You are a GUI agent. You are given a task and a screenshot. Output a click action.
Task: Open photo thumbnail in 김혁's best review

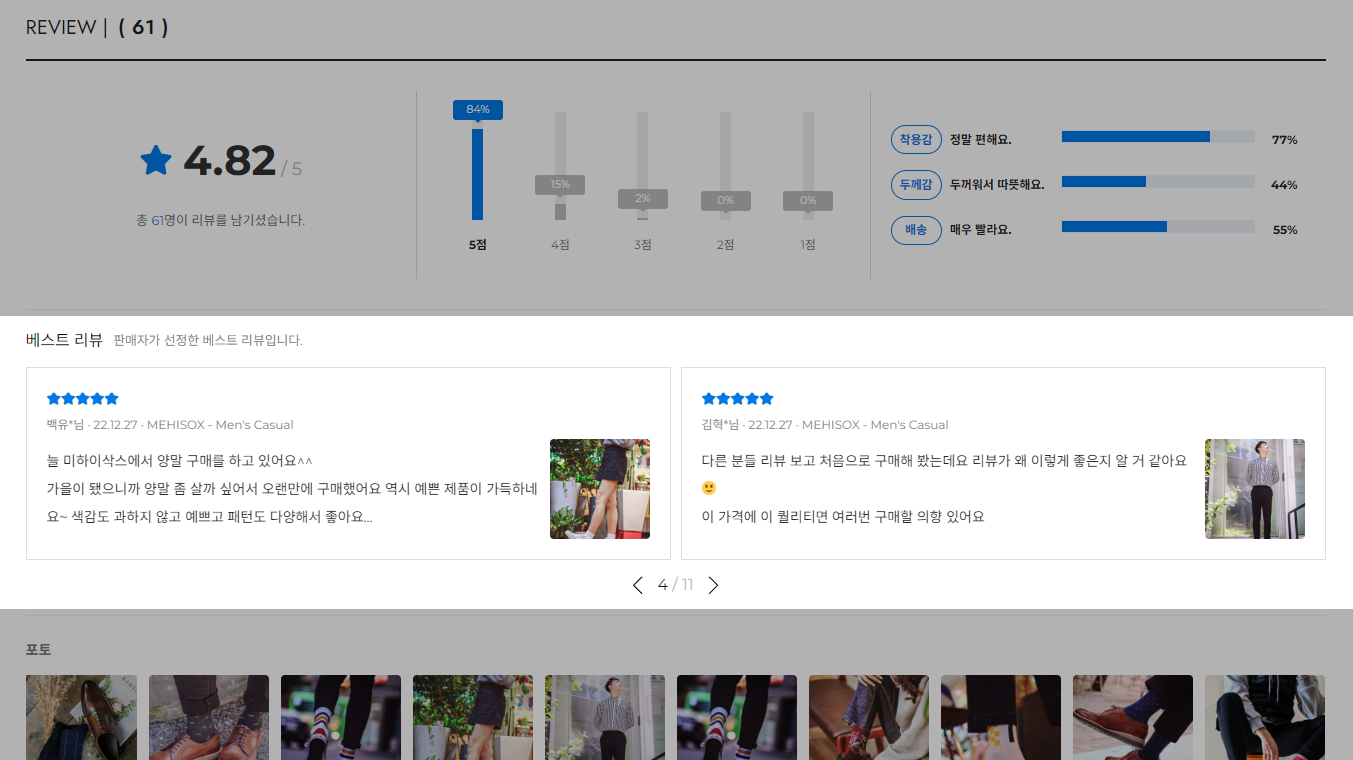click(1254, 489)
